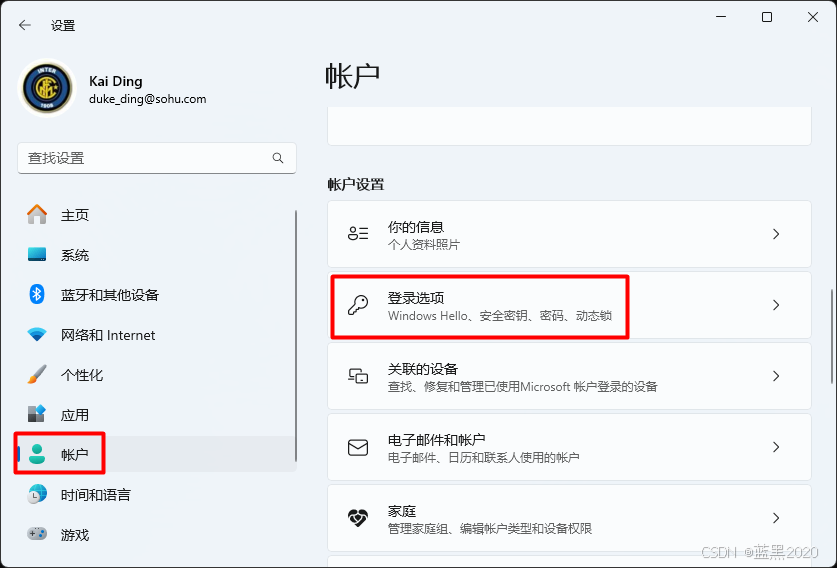Expand 关联的设备 chevron arrow
This screenshot has width=837, height=568.
click(776, 377)
